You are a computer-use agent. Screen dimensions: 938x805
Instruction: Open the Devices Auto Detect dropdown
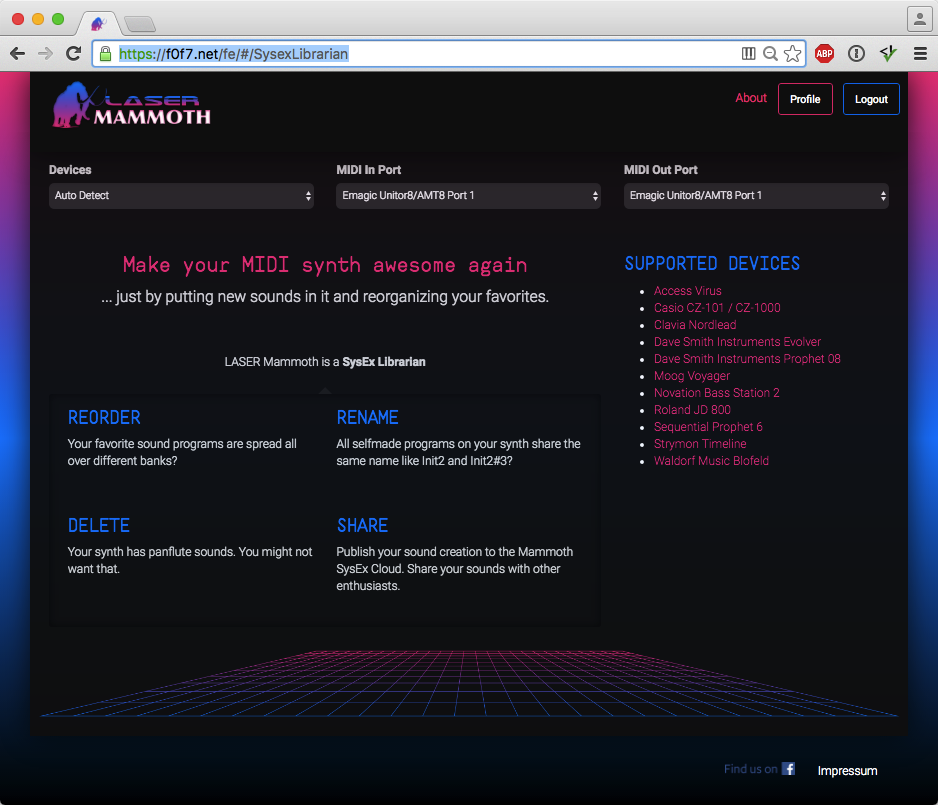tap(181, 196)
